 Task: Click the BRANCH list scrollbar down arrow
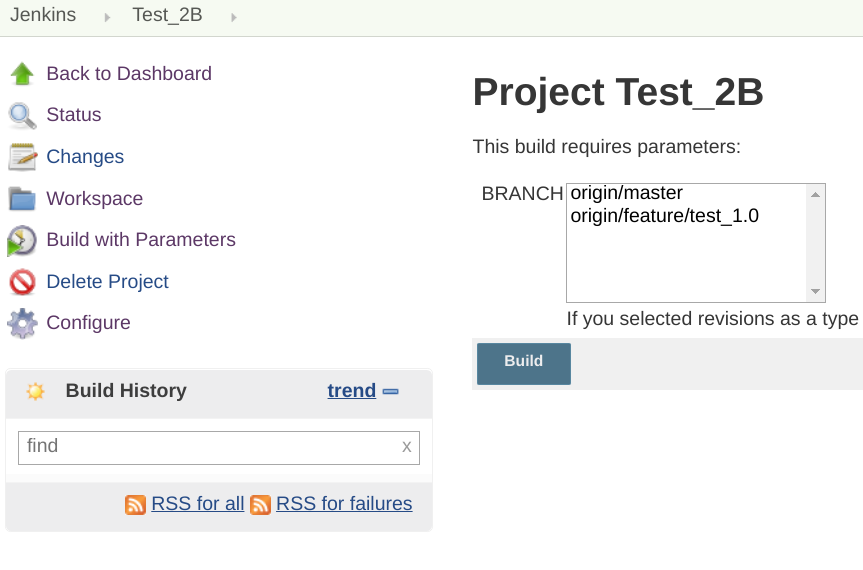pos(816,292)
